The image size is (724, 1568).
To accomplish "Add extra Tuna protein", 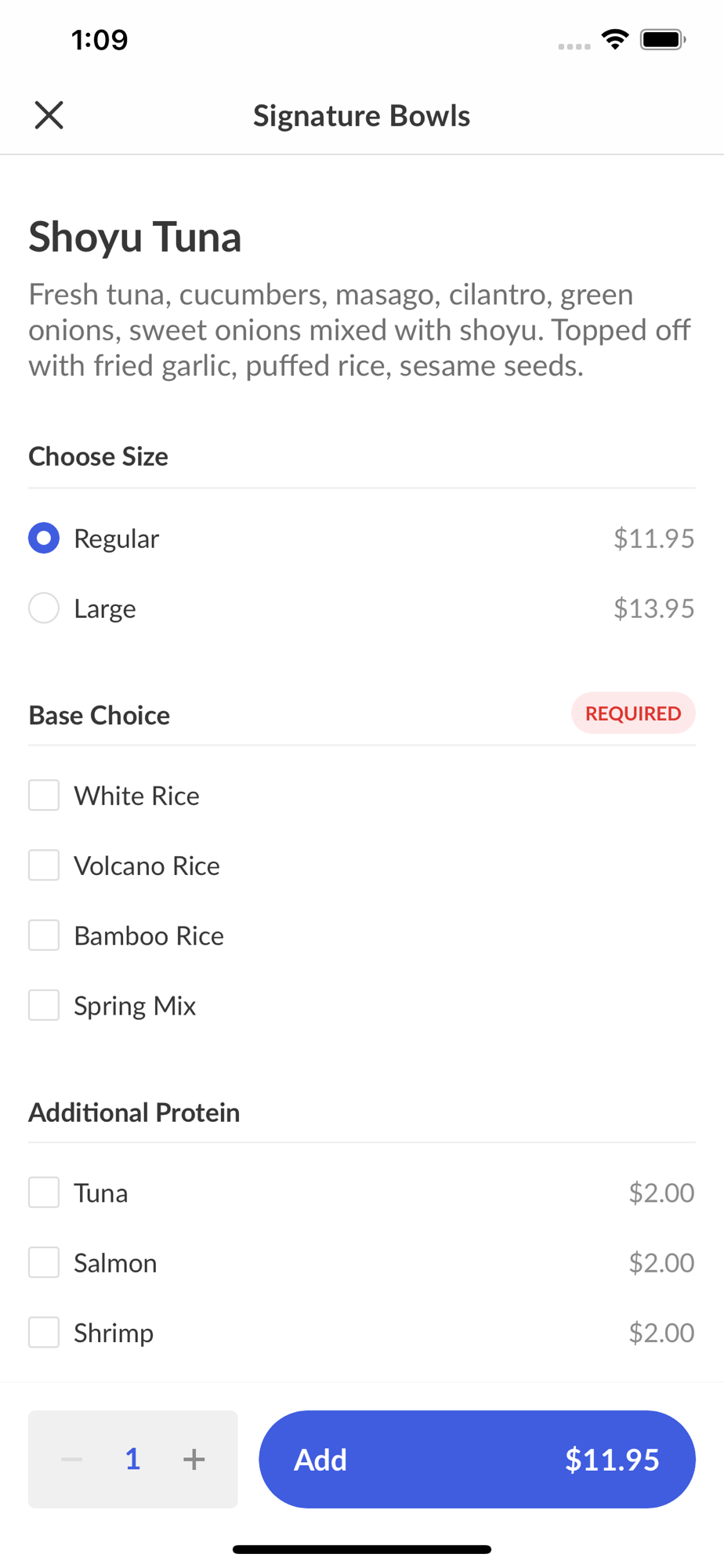I will 44,1192.
